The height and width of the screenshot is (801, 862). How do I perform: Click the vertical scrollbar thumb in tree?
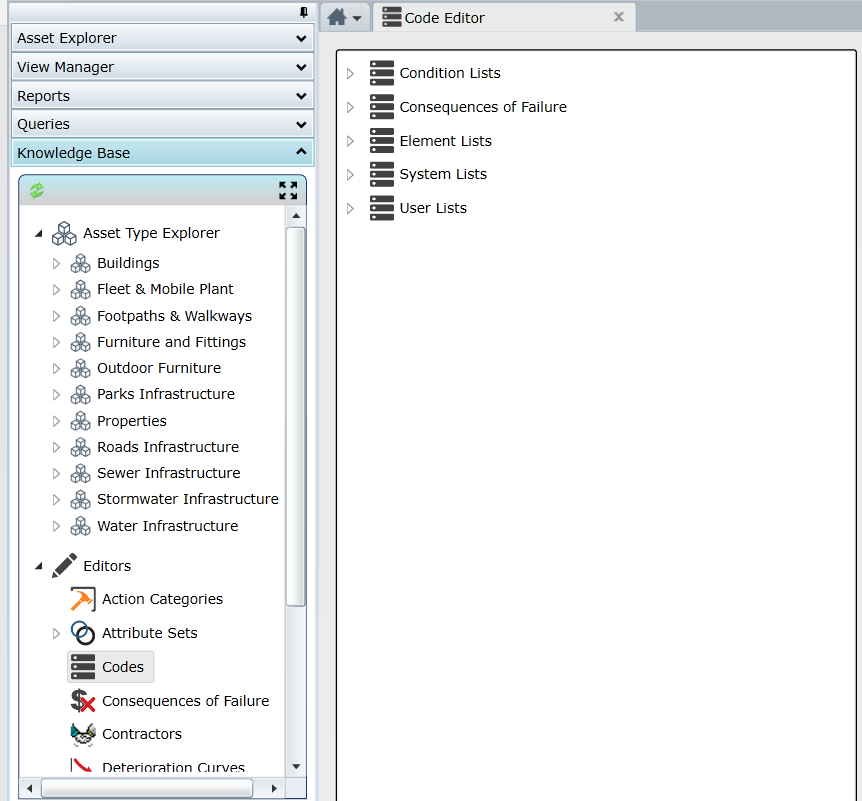point(296,417)
